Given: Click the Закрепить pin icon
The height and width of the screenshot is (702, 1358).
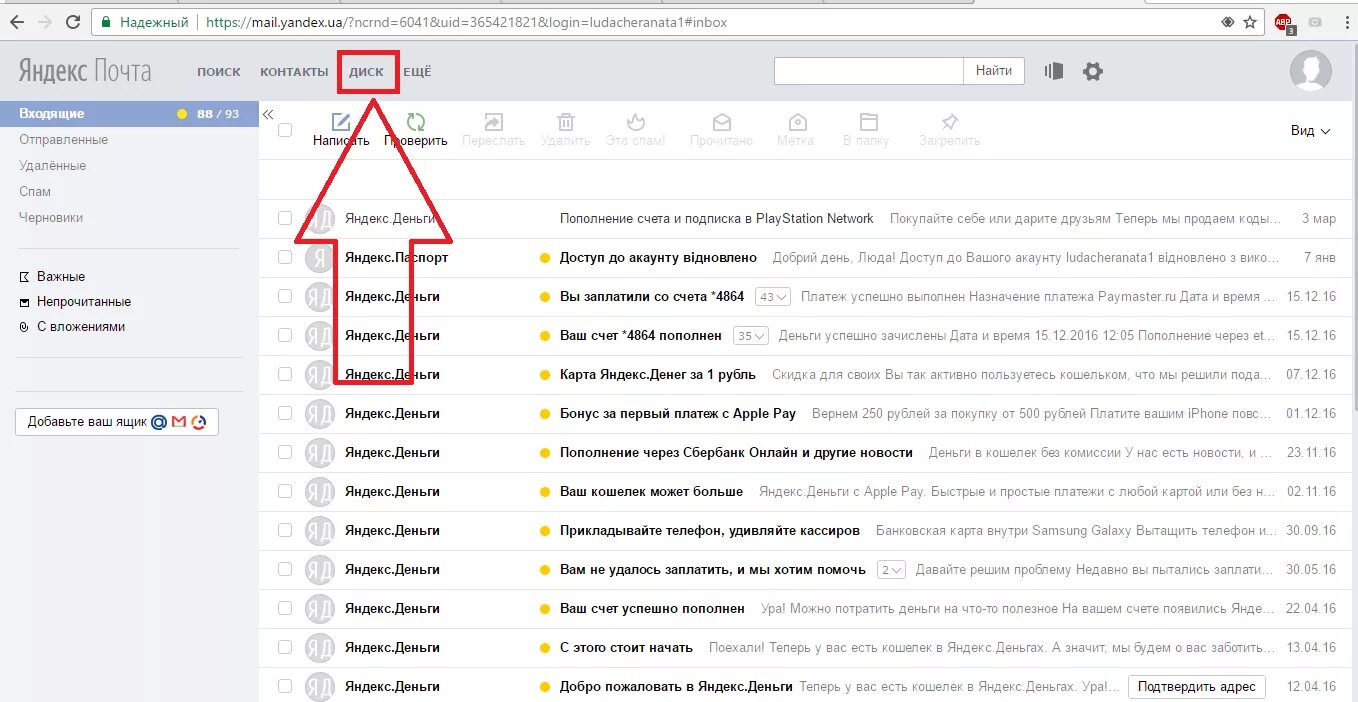Looking at the screenshot, I should tap(950, 122).
